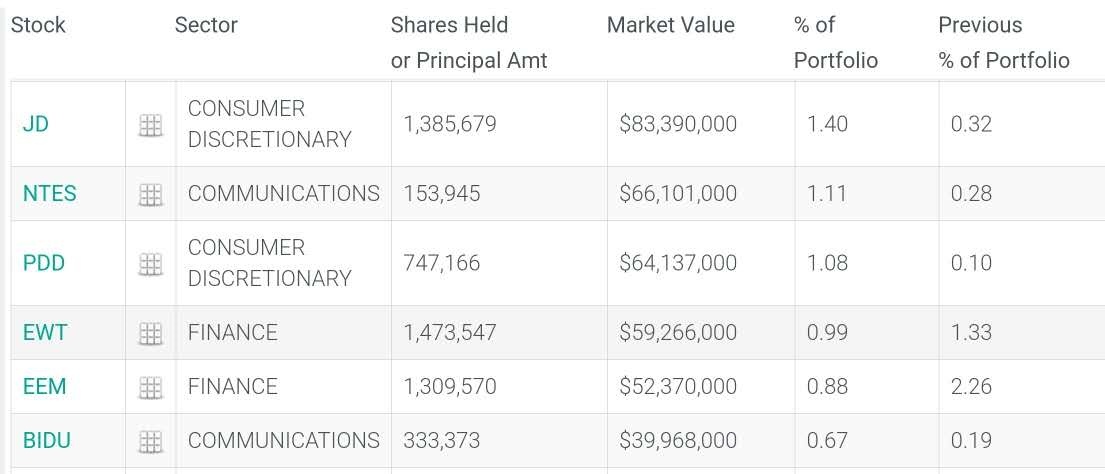Open the grid icon beside BIDU
1105x474 pixels.
pos(150,441)
